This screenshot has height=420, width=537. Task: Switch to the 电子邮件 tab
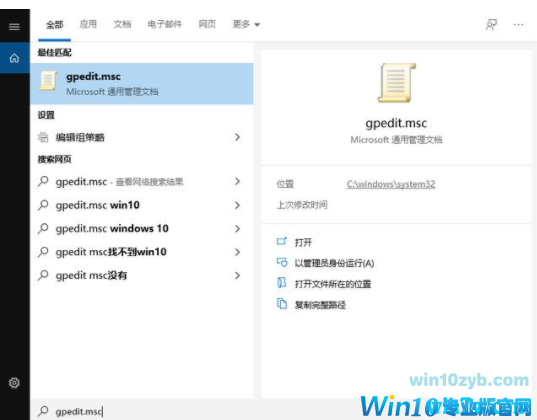pyautogui.click(x=164, y=24)
